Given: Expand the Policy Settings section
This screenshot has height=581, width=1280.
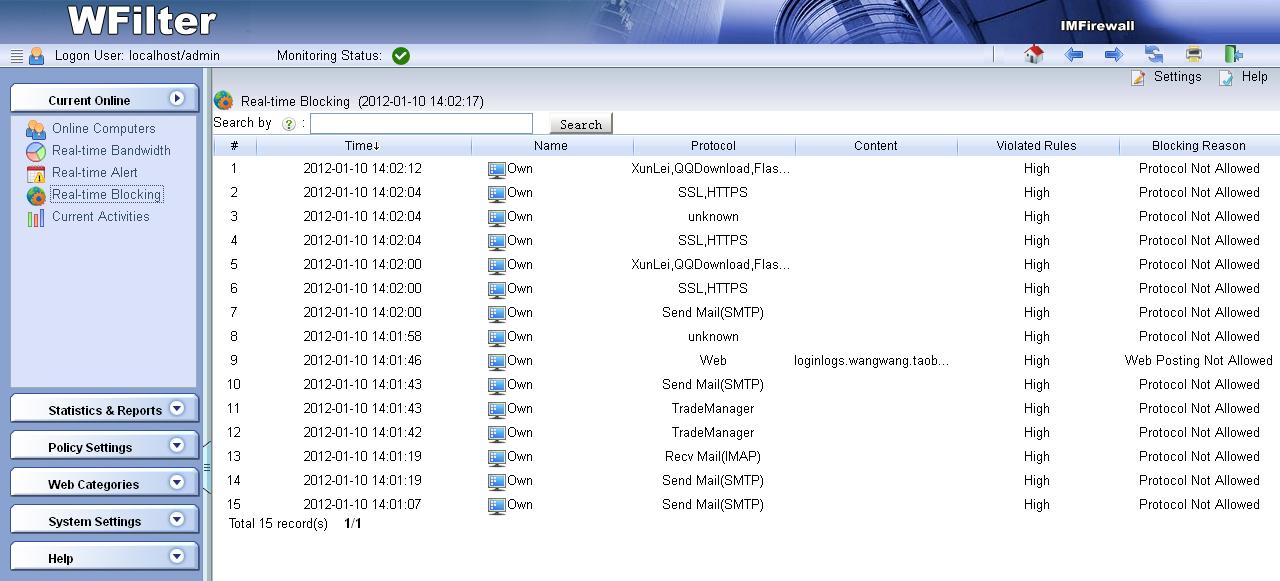Looking at the screenshot, I should (x=104, y=446).
